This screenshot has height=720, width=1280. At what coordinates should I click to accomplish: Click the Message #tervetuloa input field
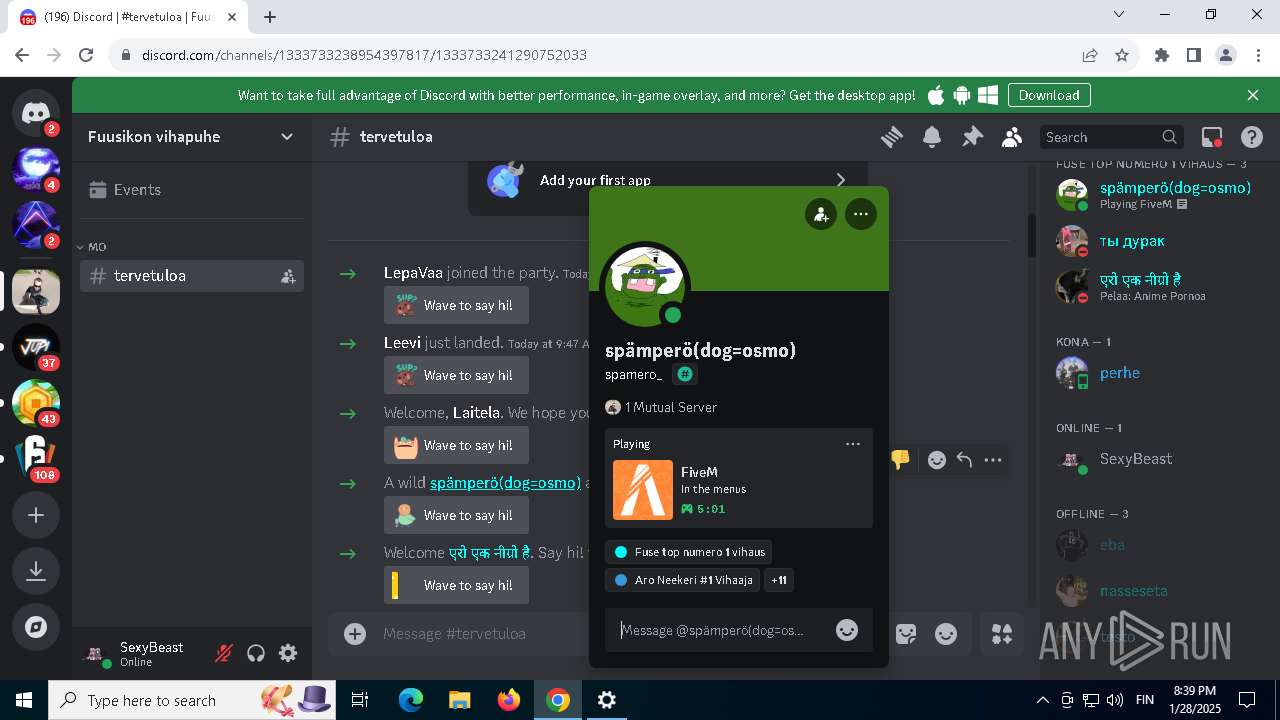click(482, 633)
